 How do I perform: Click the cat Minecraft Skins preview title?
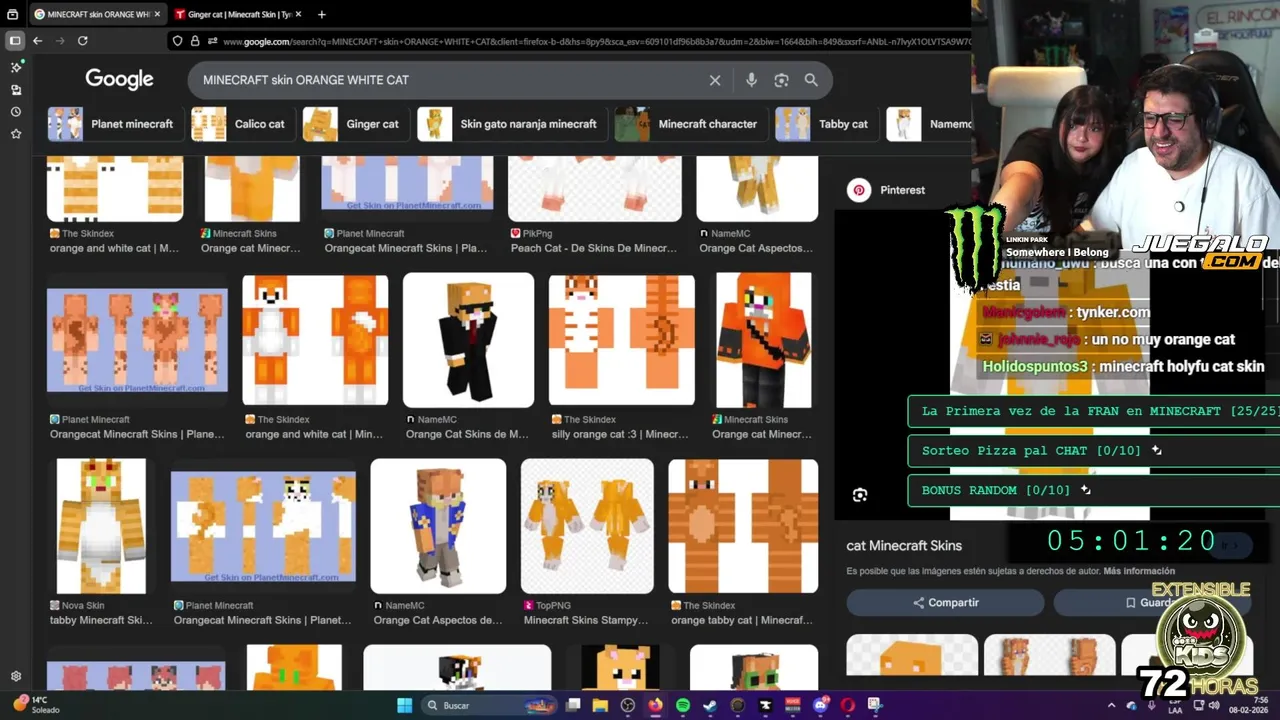pyautogui.click(x=904, y=546)
